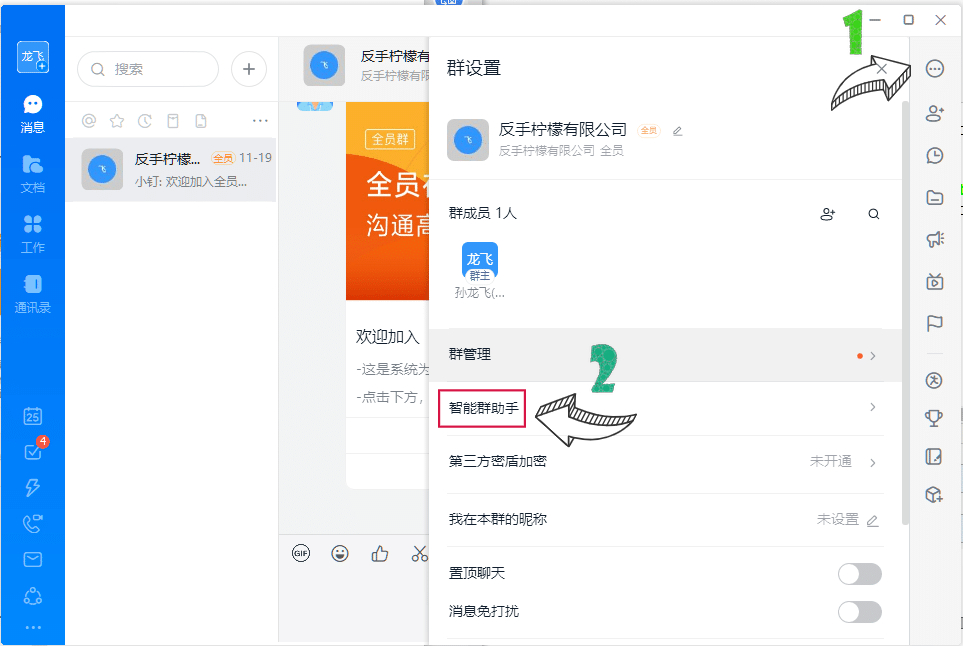Click the cube plus icon in right toolbar

tap(934, 494)
